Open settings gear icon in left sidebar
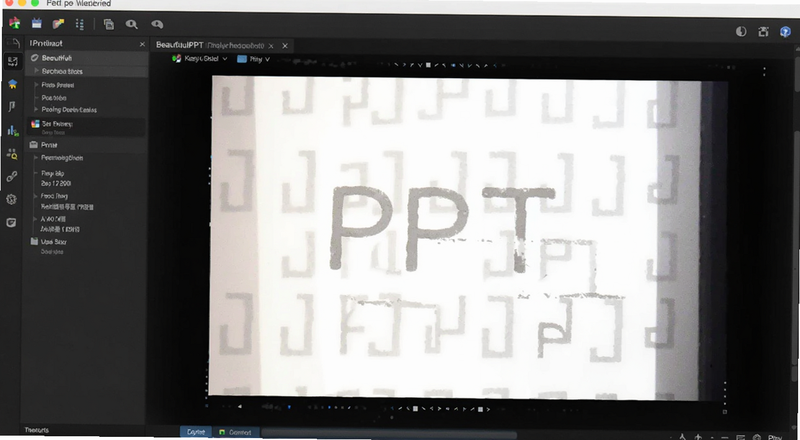The image size is (800, 440). [x=12, y=200]
